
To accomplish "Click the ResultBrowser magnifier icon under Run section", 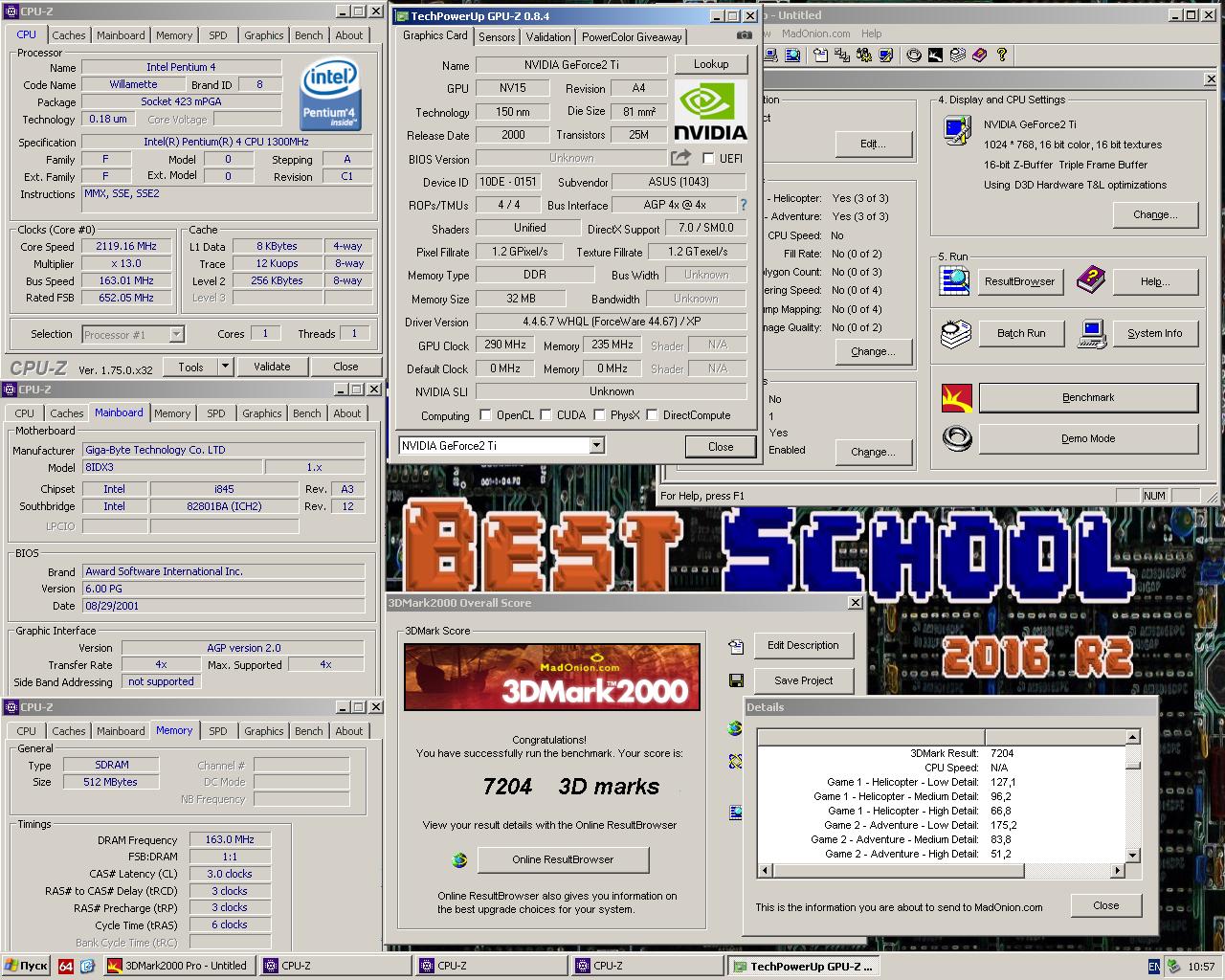I will coord(955,280).
